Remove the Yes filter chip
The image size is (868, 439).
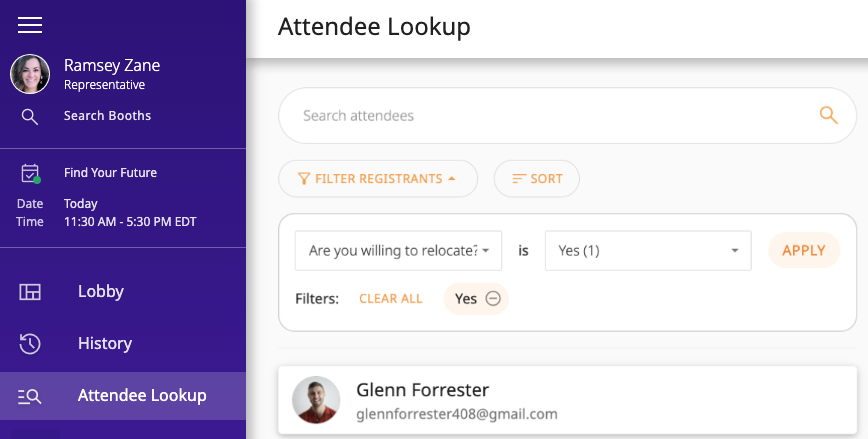point(493,298)
